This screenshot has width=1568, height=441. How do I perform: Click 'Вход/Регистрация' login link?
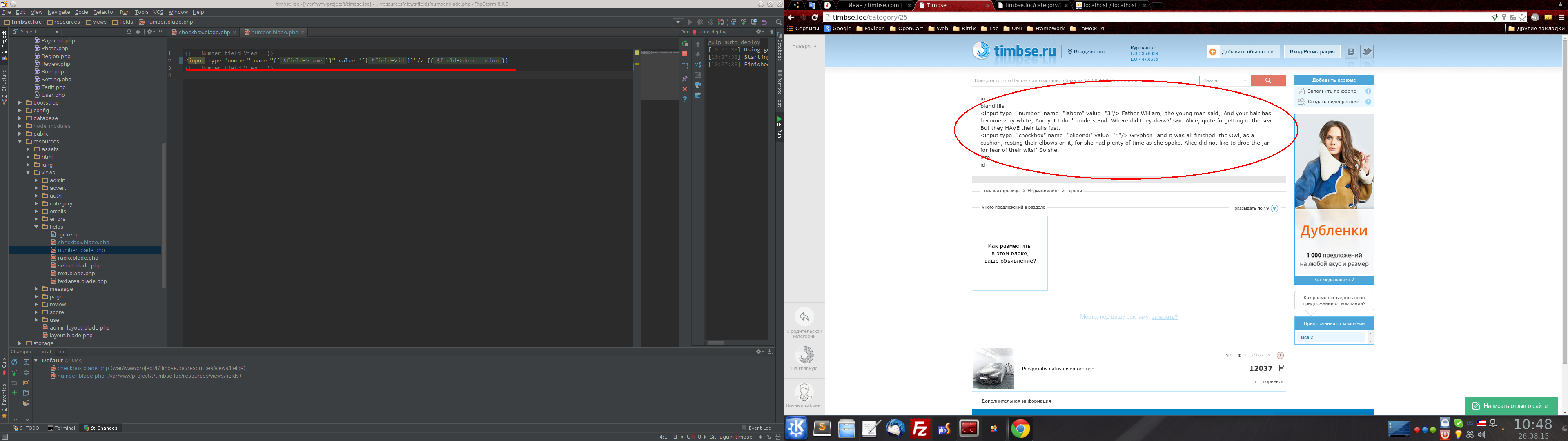1312,52
